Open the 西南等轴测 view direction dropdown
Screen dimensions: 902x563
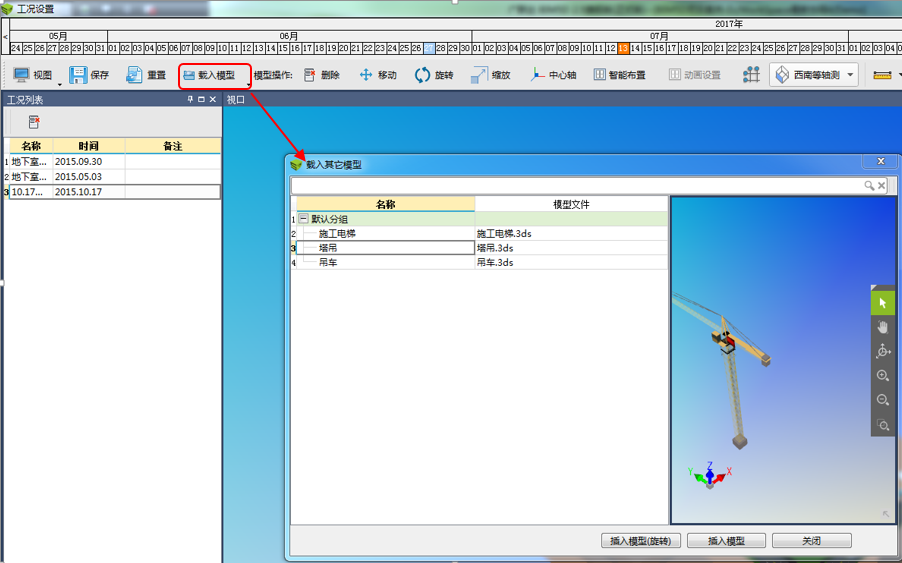[813, 75]
